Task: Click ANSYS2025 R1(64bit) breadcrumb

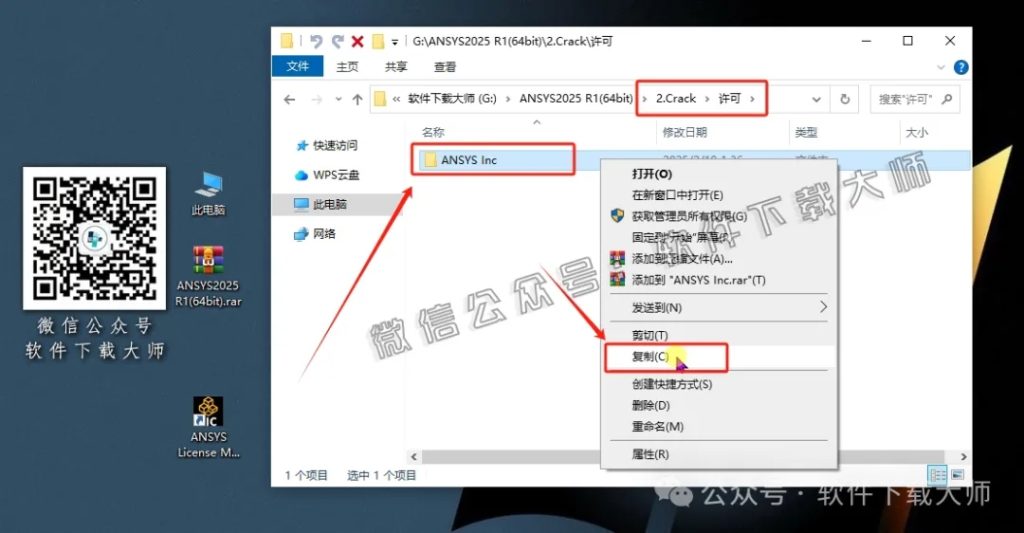Action: tap(576, 99)
